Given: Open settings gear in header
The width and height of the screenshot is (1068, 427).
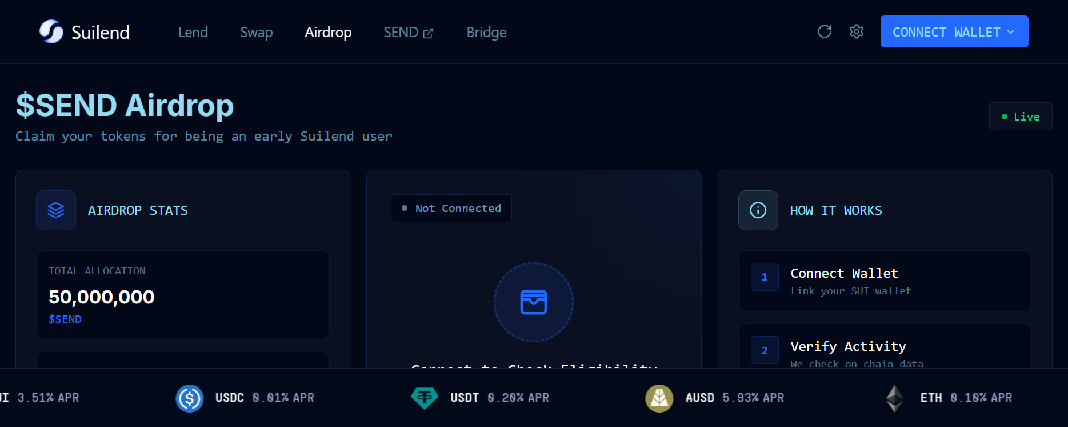Looking at the screenshot, I should [x=856, y=31].
